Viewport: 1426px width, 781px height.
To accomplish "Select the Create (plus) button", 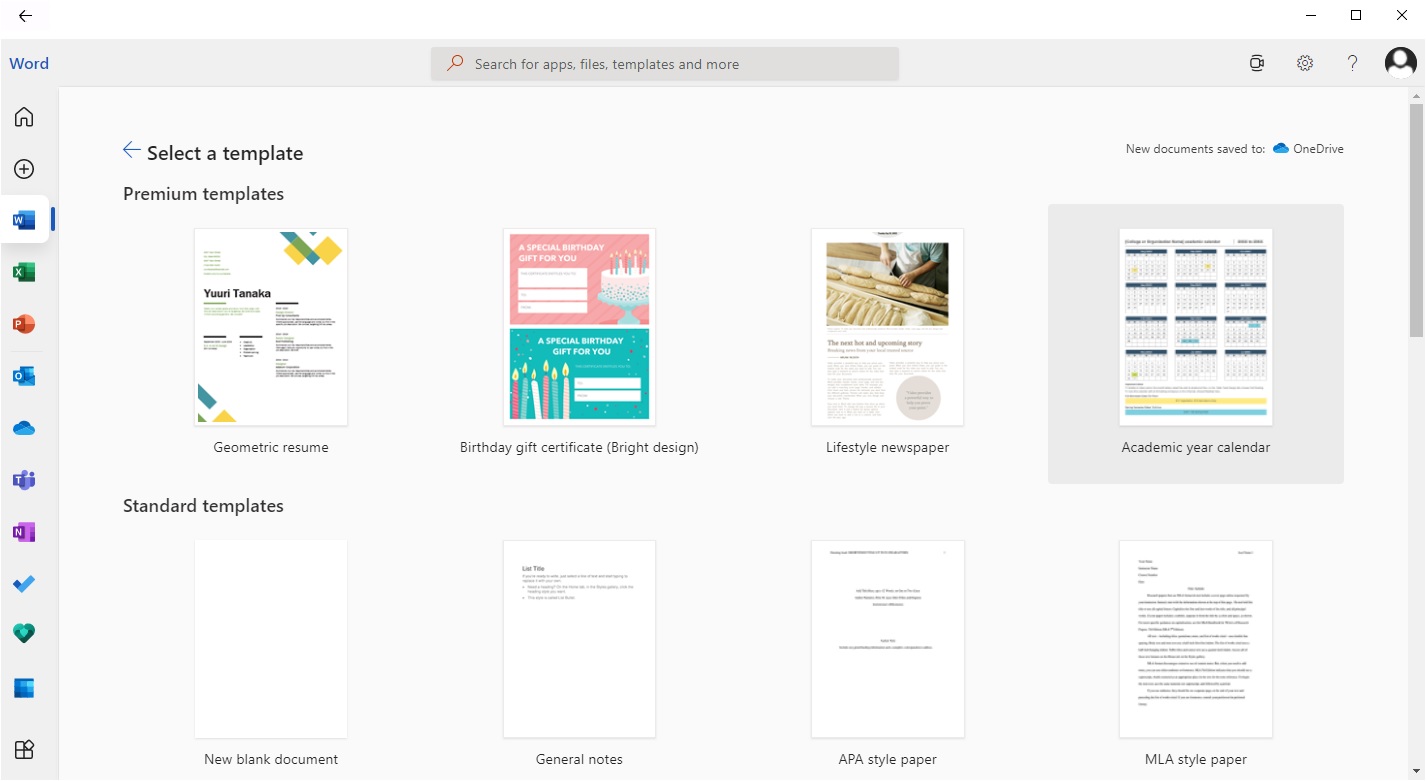I will 23,168.
